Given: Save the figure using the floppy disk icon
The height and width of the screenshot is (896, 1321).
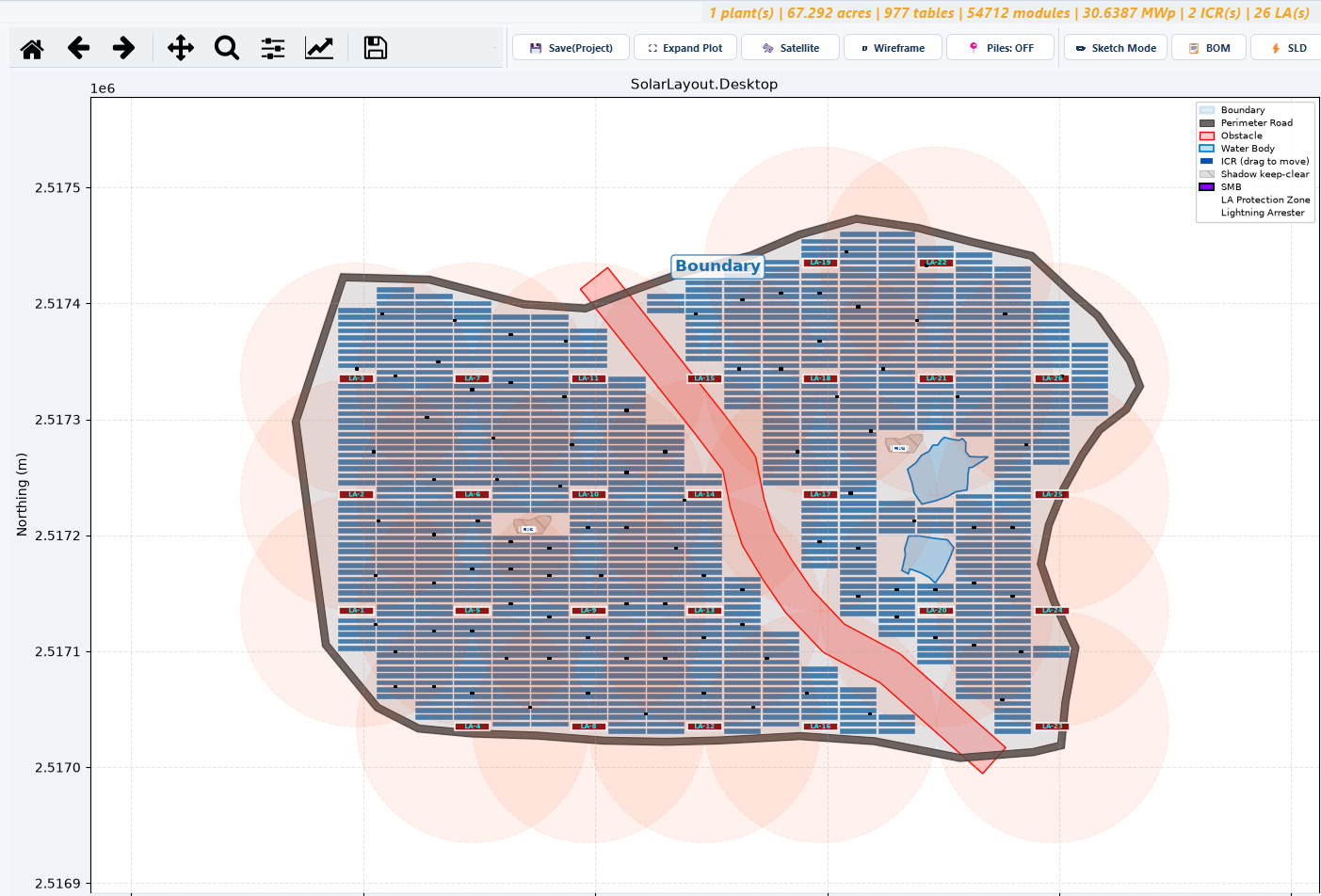Looking at the screenshot, I should point(376,48).
